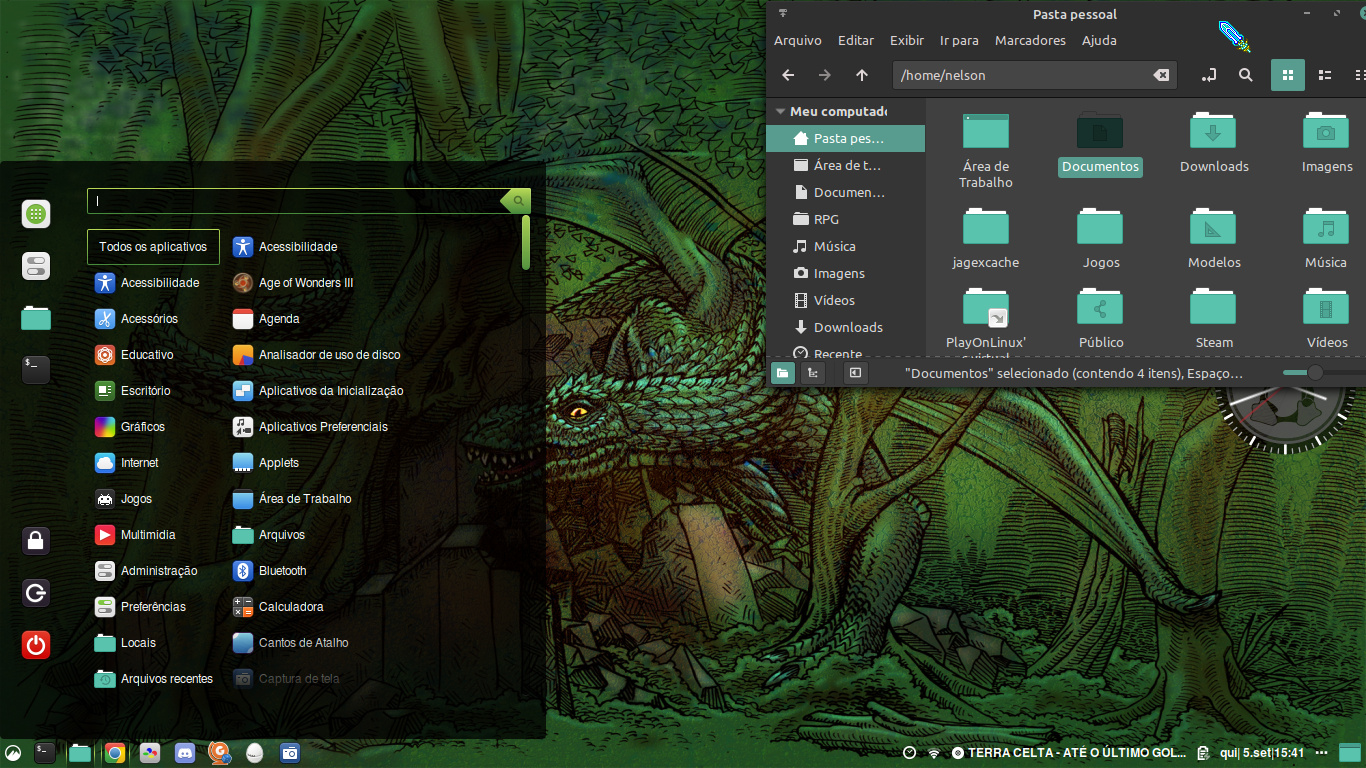Hide the sidebar using status bar button
The image size is (1366, 768).
click(x=855, y=373)
